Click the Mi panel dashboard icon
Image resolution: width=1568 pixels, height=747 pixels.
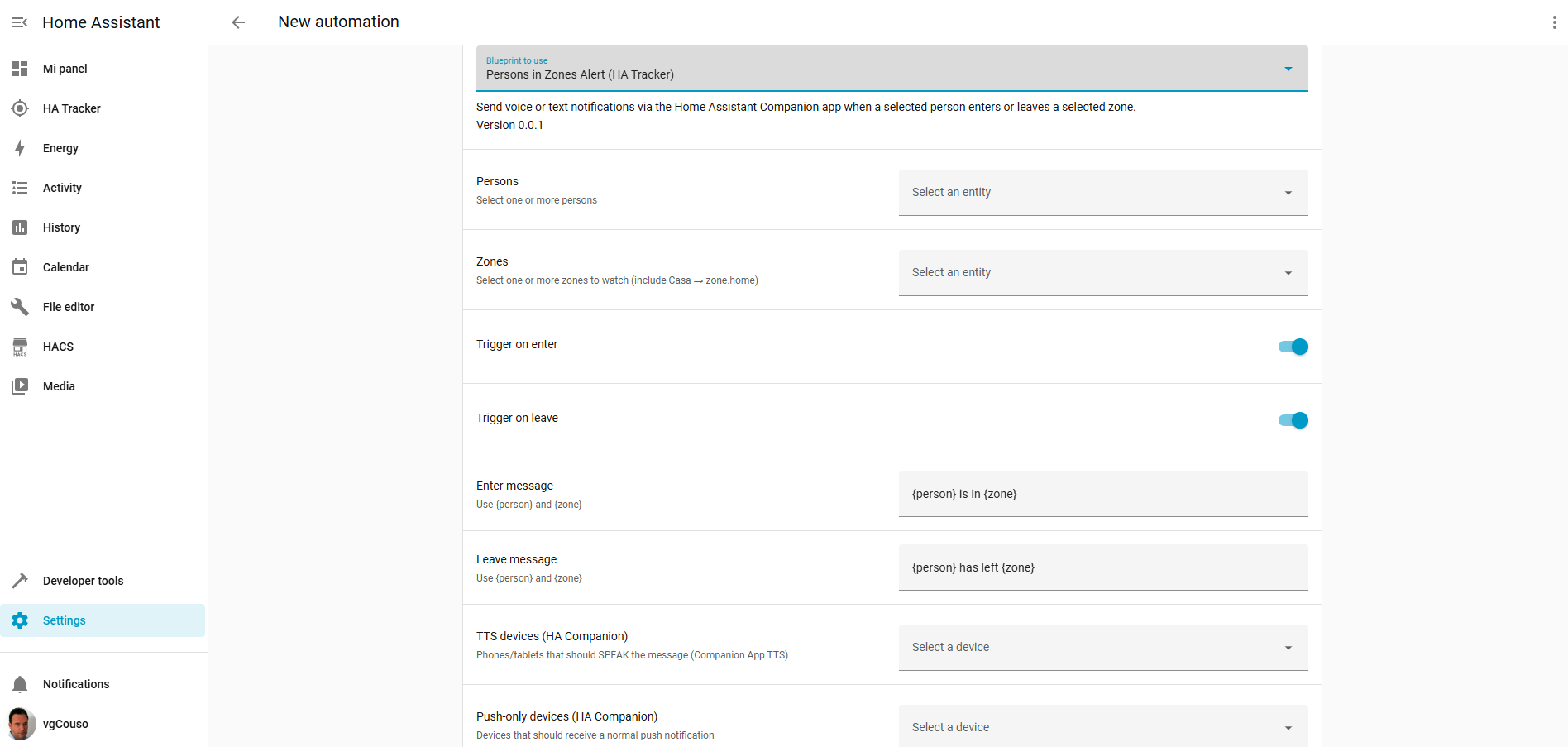tap(20, 69)
